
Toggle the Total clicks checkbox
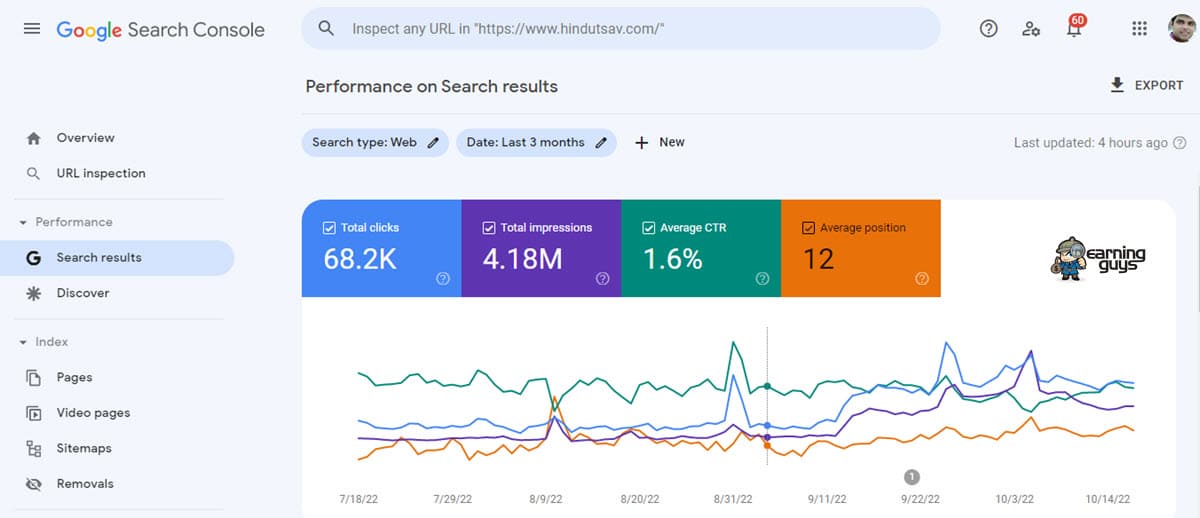(x=329, y=228)
